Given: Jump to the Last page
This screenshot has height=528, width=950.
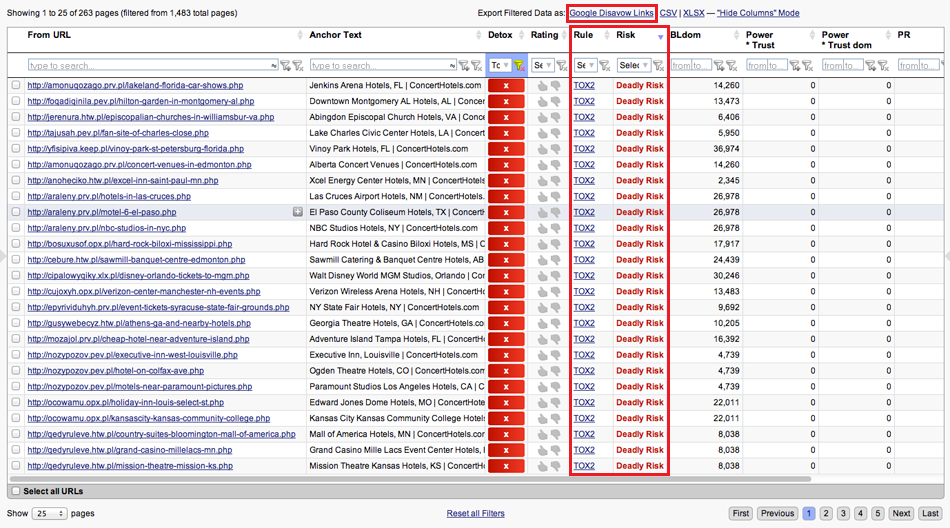Looking at the screenshot, I should tap(930, 513).
